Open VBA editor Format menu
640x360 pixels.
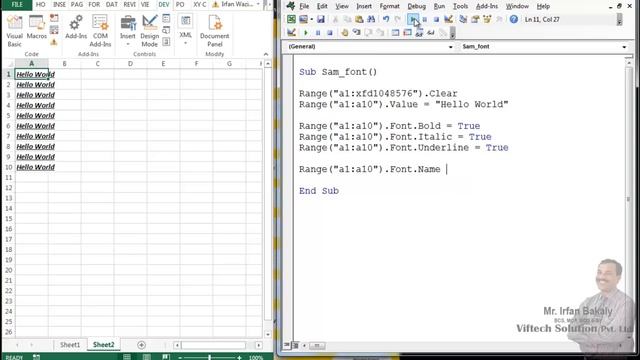(x=389, y=7)
